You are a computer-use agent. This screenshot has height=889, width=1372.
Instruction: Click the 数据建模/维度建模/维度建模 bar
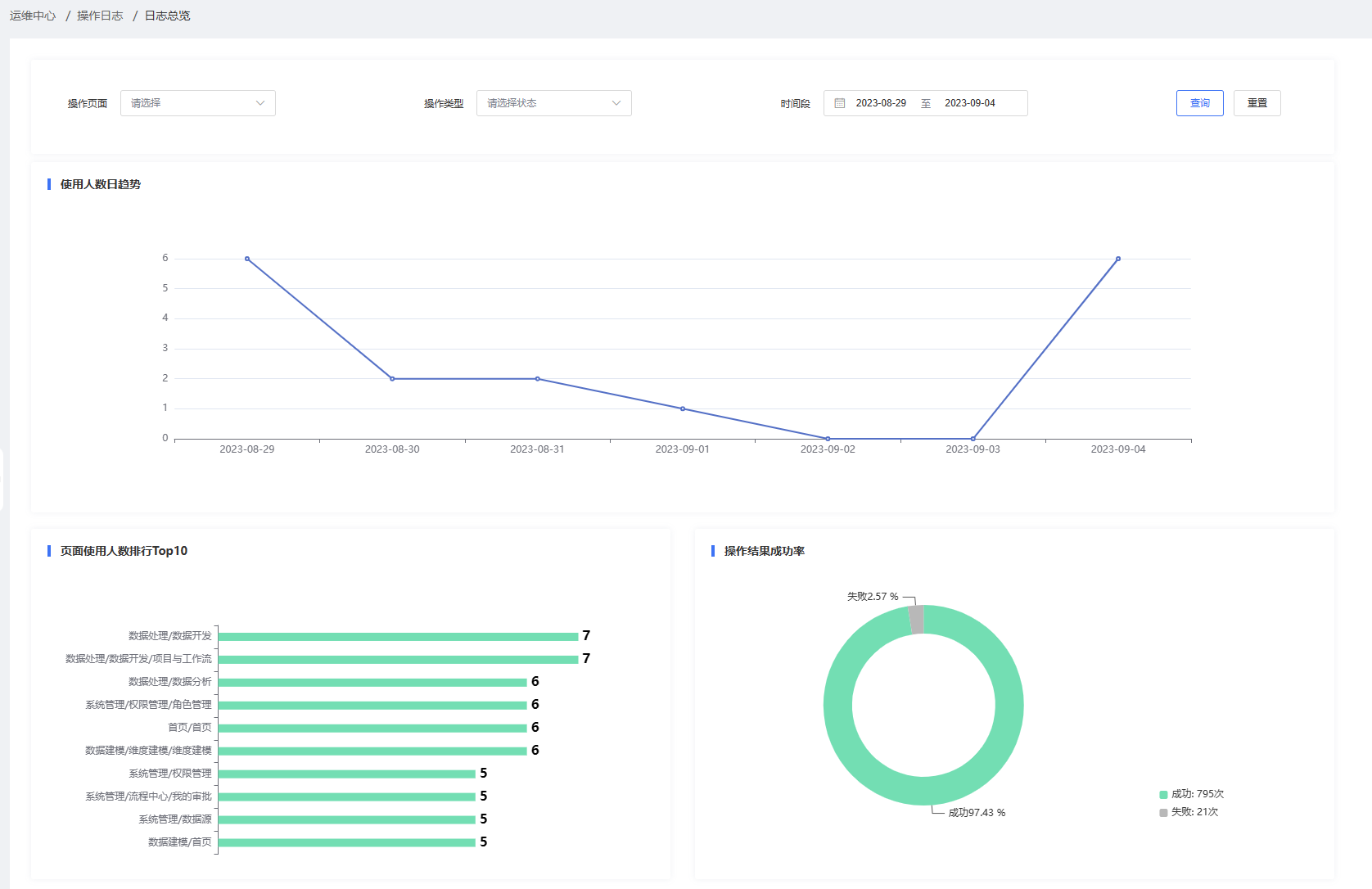tap(372, 751)
